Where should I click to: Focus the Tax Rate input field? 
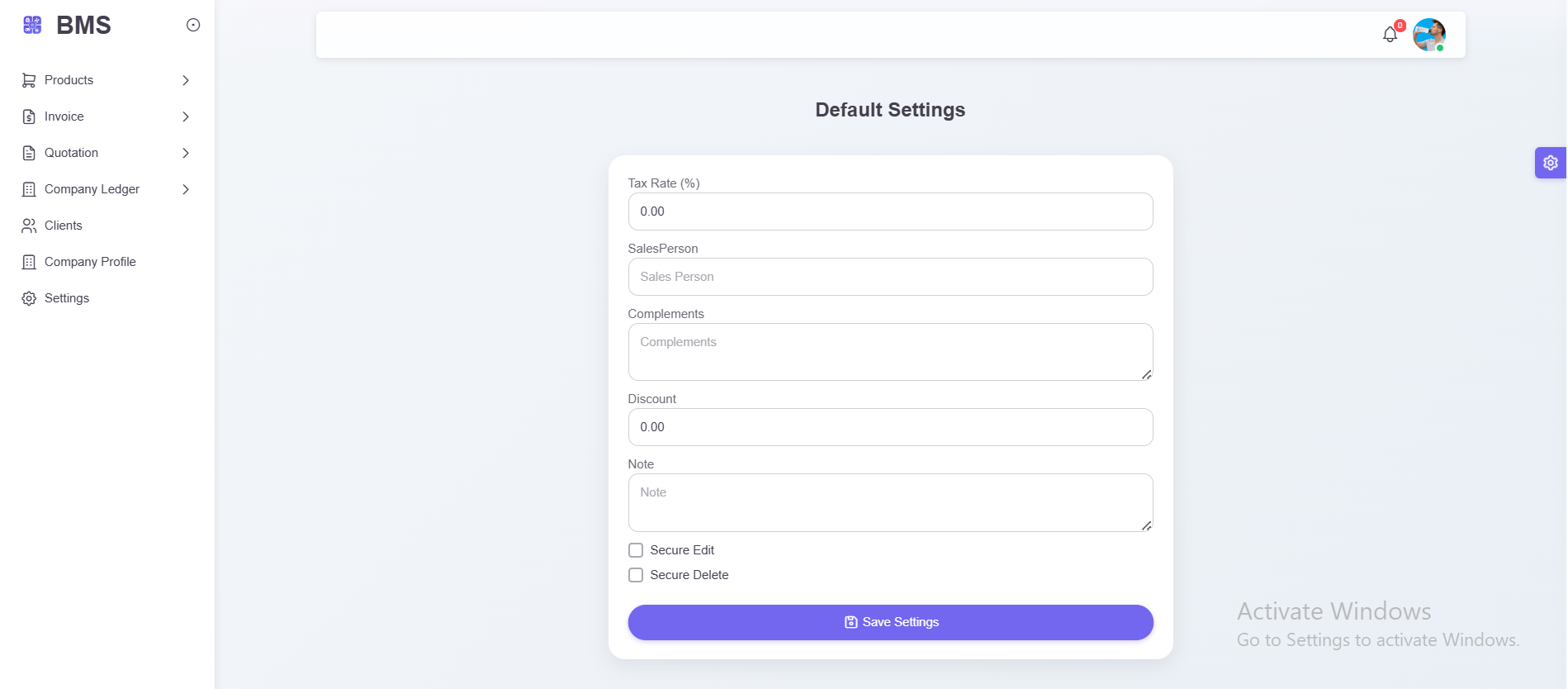(890, 211)
